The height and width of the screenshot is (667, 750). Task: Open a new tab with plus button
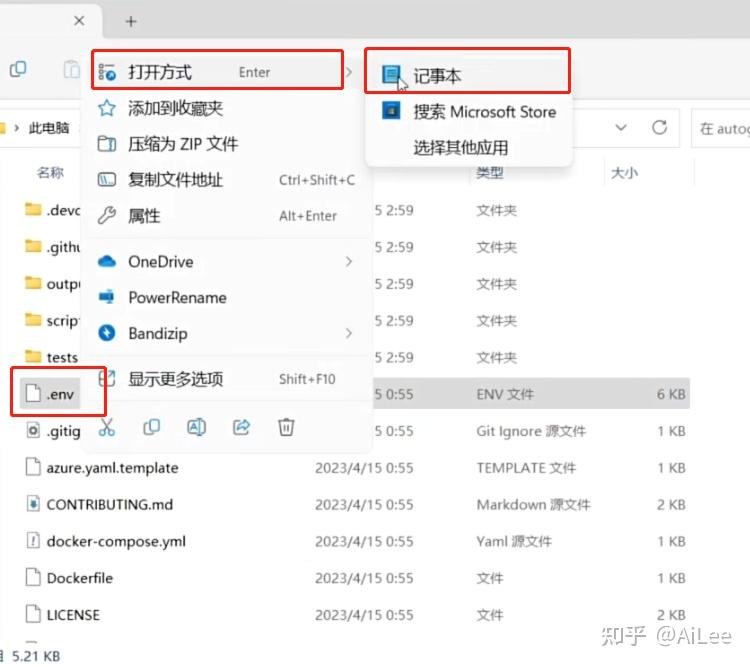pyautogui.click(x=131, y=22)
